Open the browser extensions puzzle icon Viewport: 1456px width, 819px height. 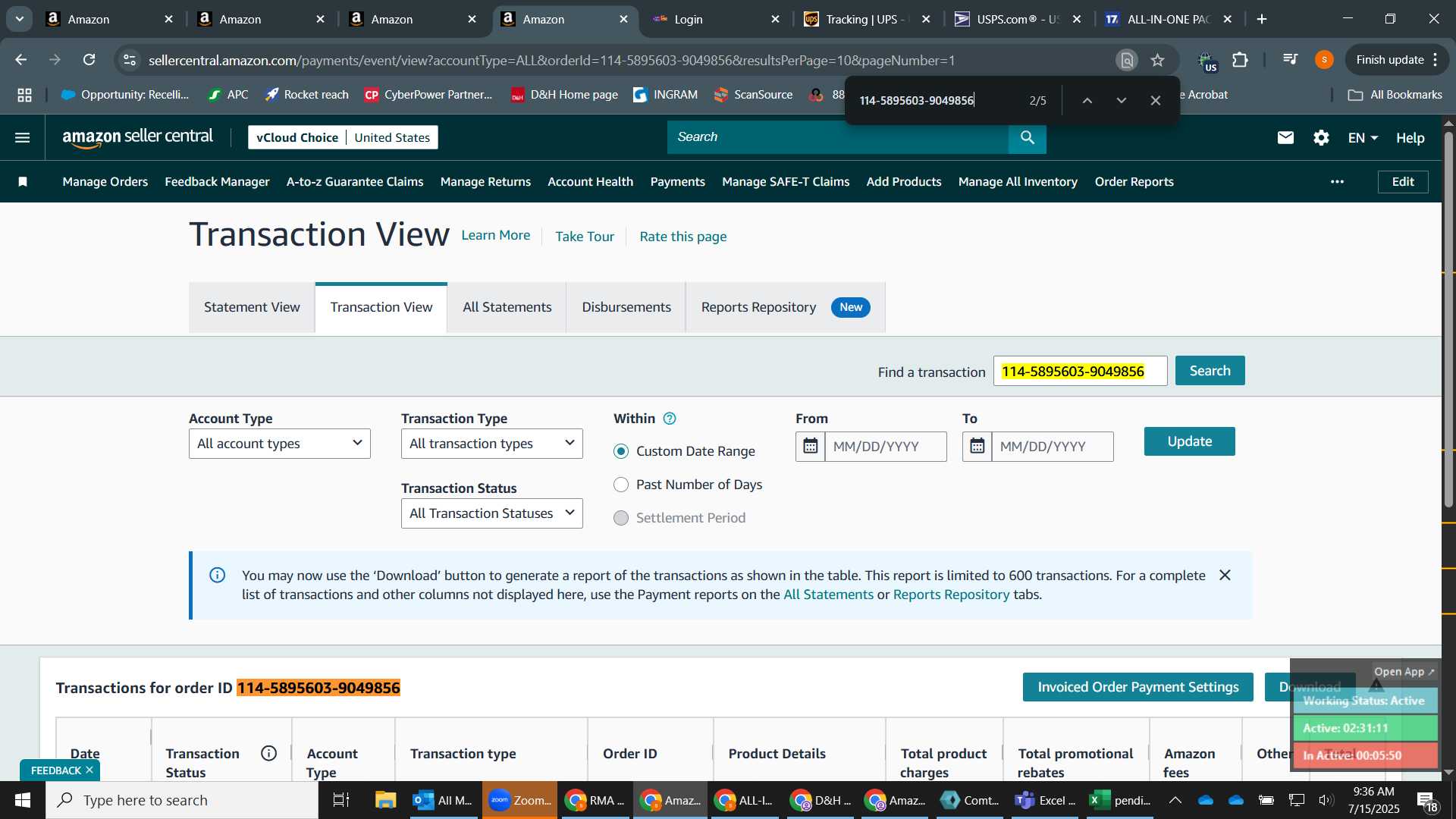coord(1240,60)
